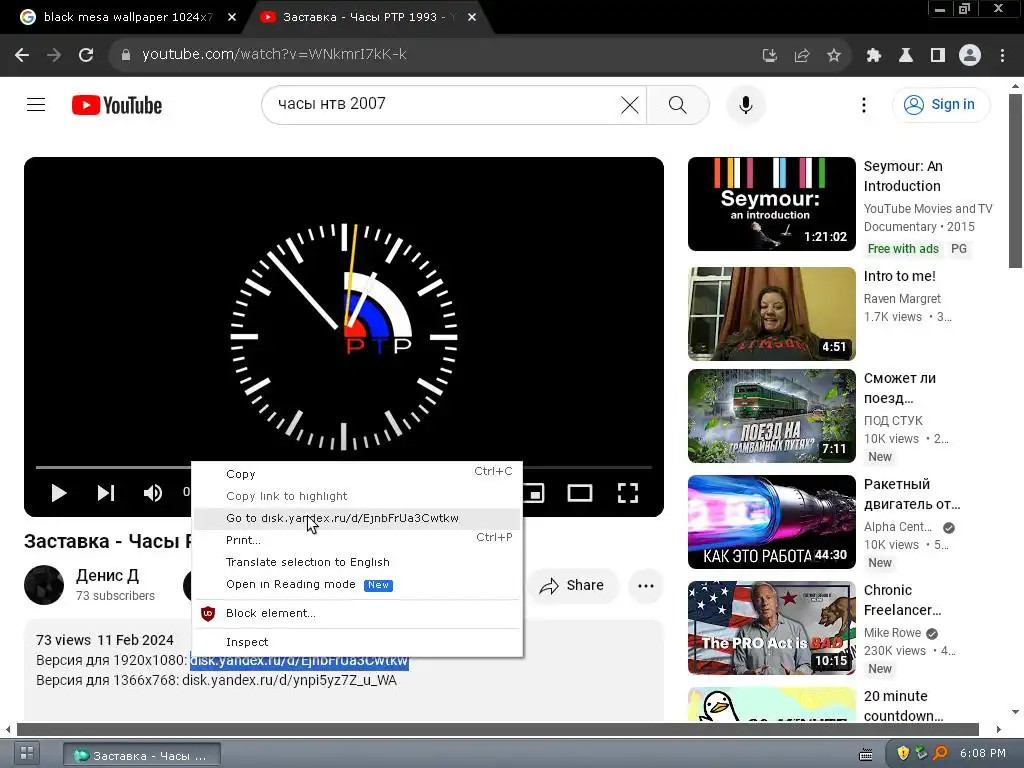Toggle the browser side panel icon
The width and height of the screenshot is (1024, 768).
[x=938, y=56]
